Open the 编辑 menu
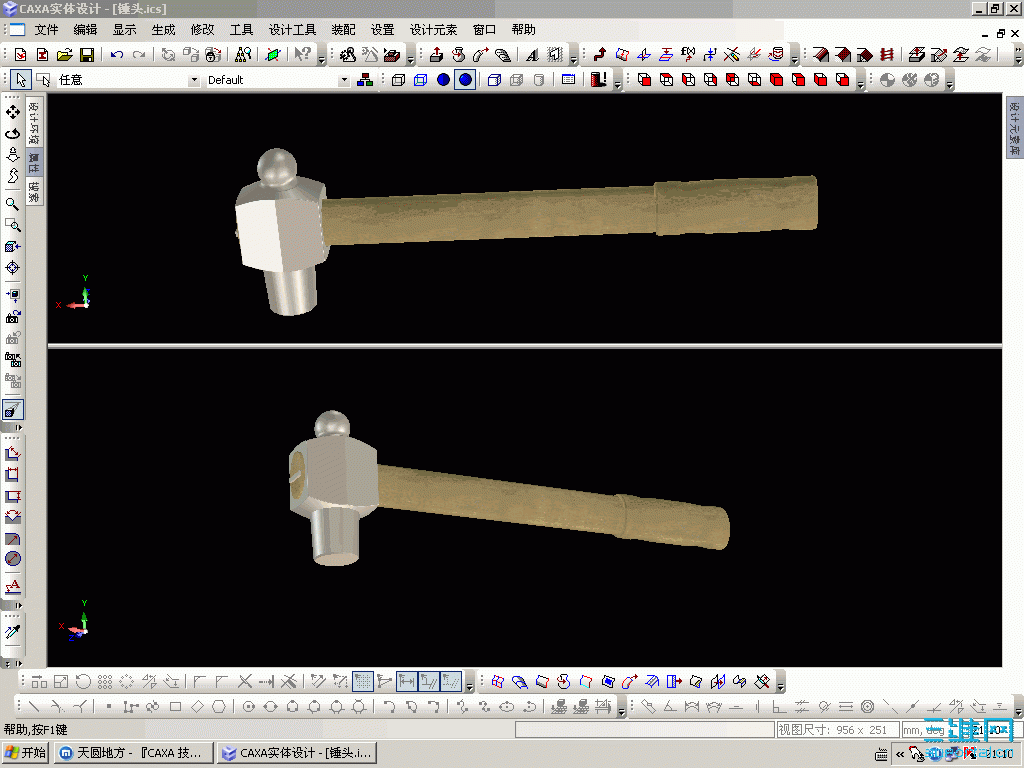1024x768 pixels. [x=86, y=29]
